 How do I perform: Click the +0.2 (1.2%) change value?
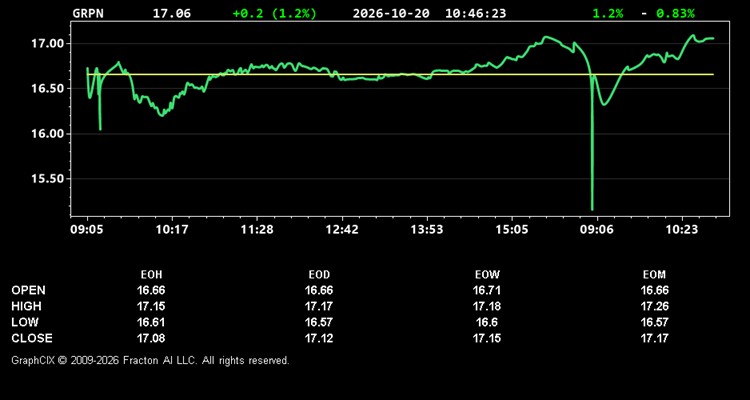pos(275,13)
